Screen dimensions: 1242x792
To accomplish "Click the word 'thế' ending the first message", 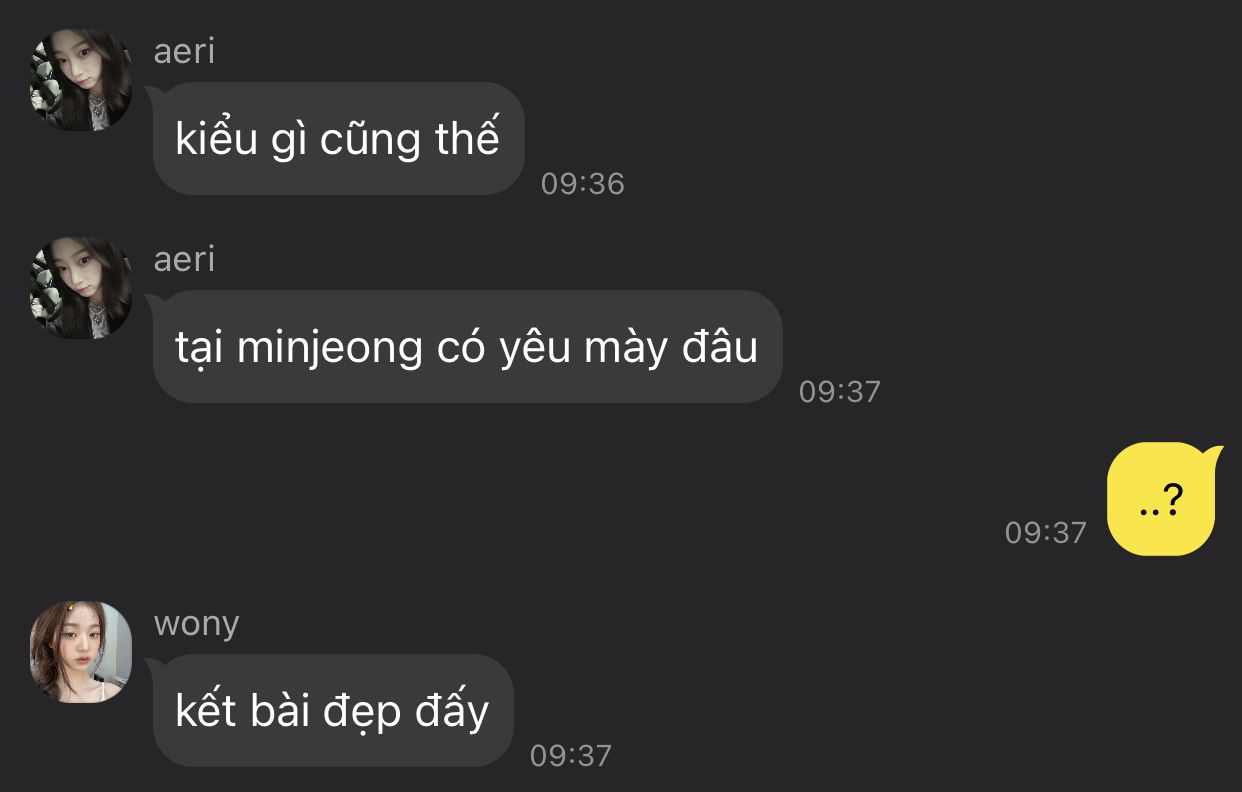I will 467,138.
